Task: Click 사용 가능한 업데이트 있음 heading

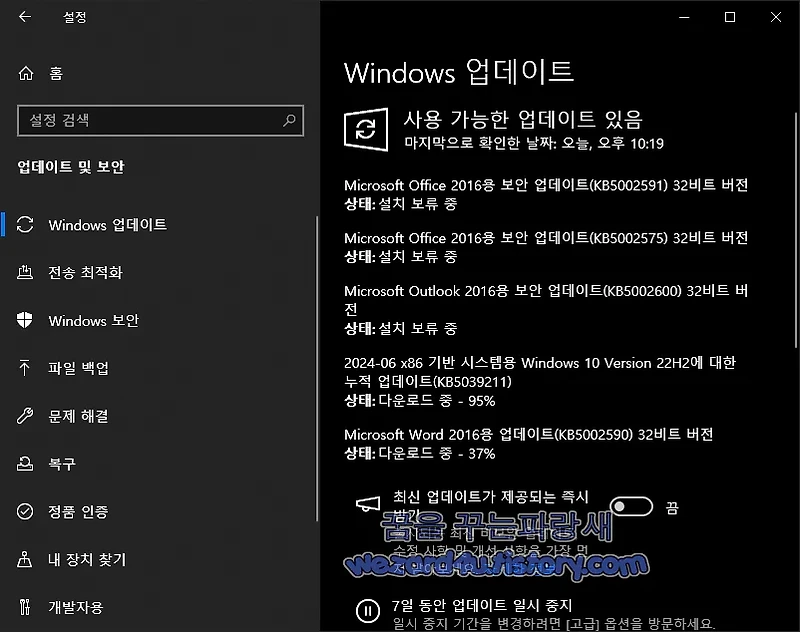Action: tap(523, 120)
